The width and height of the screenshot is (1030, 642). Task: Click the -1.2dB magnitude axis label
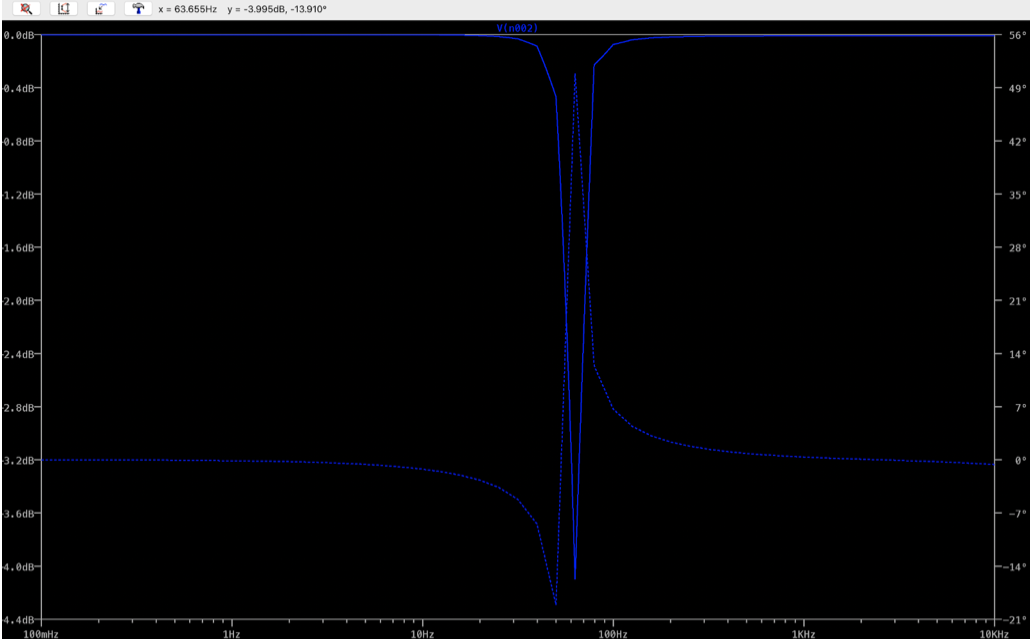(x=18, y=195)
